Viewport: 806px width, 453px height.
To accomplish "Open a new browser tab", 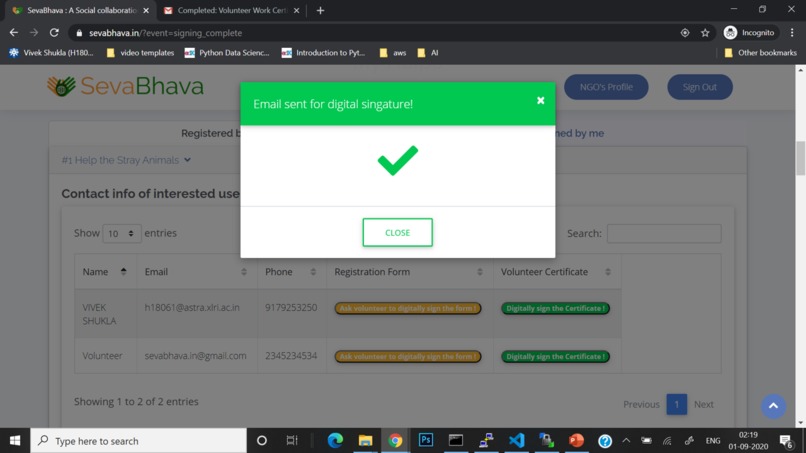I will tap(320, 10).
